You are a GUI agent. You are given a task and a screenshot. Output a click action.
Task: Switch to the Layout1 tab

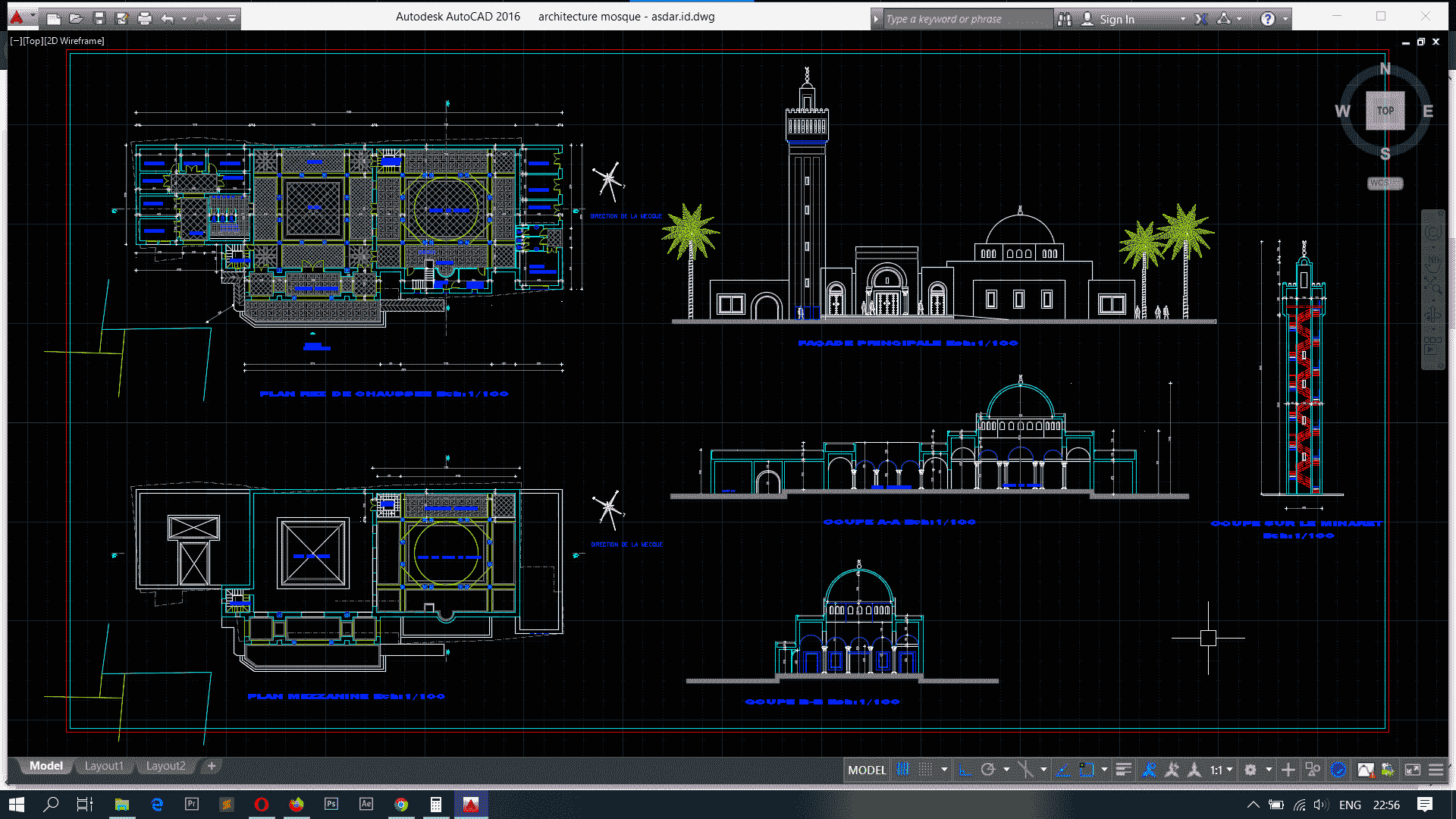click(x=104, y=766)
